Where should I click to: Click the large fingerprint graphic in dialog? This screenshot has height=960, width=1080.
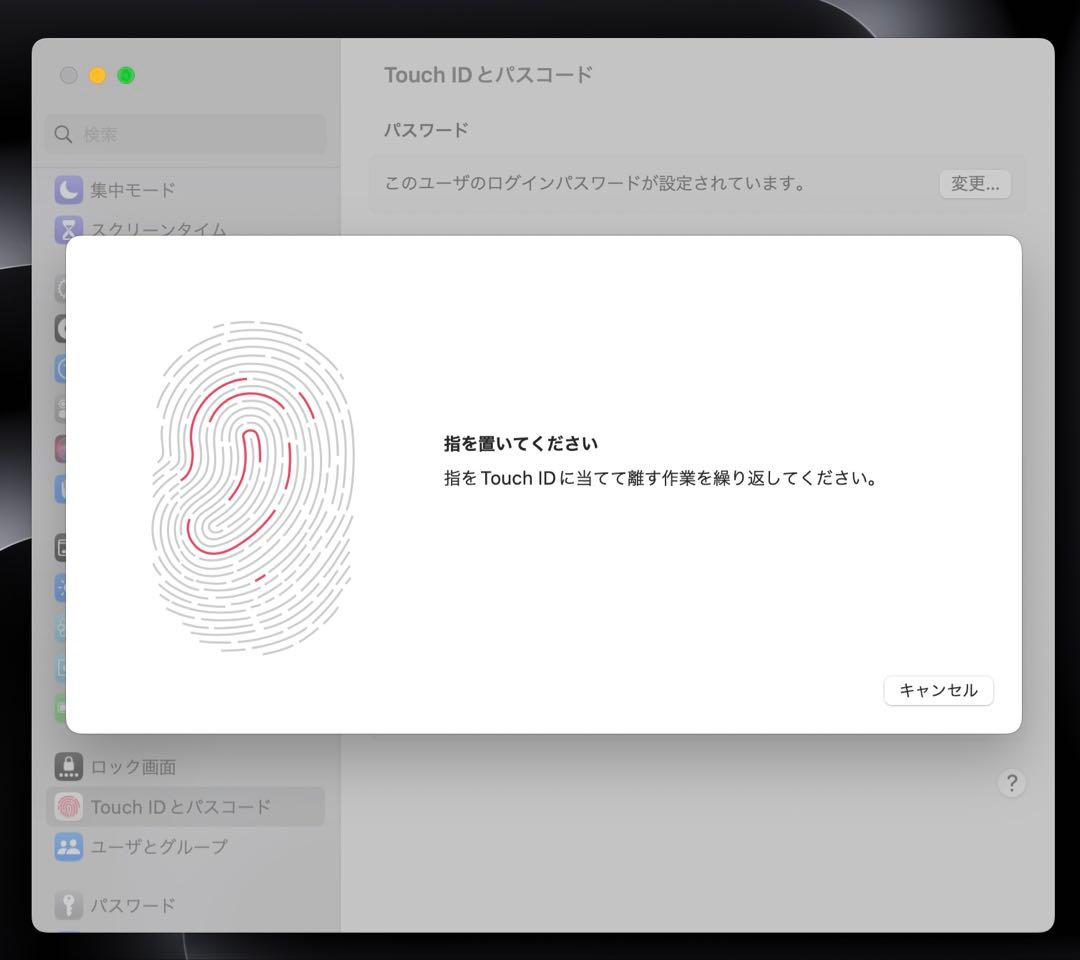pyautogui.click(x=253, y=487)
